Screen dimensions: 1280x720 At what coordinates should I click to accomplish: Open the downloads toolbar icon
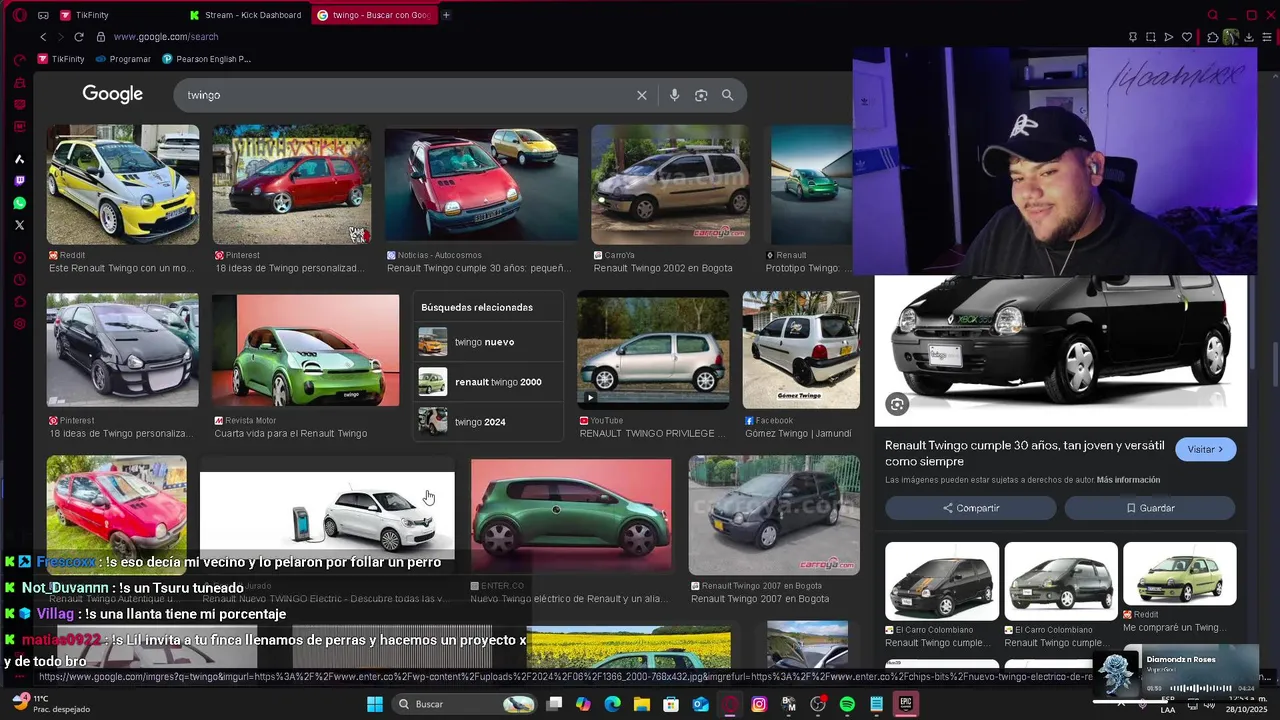(1249, 37)
